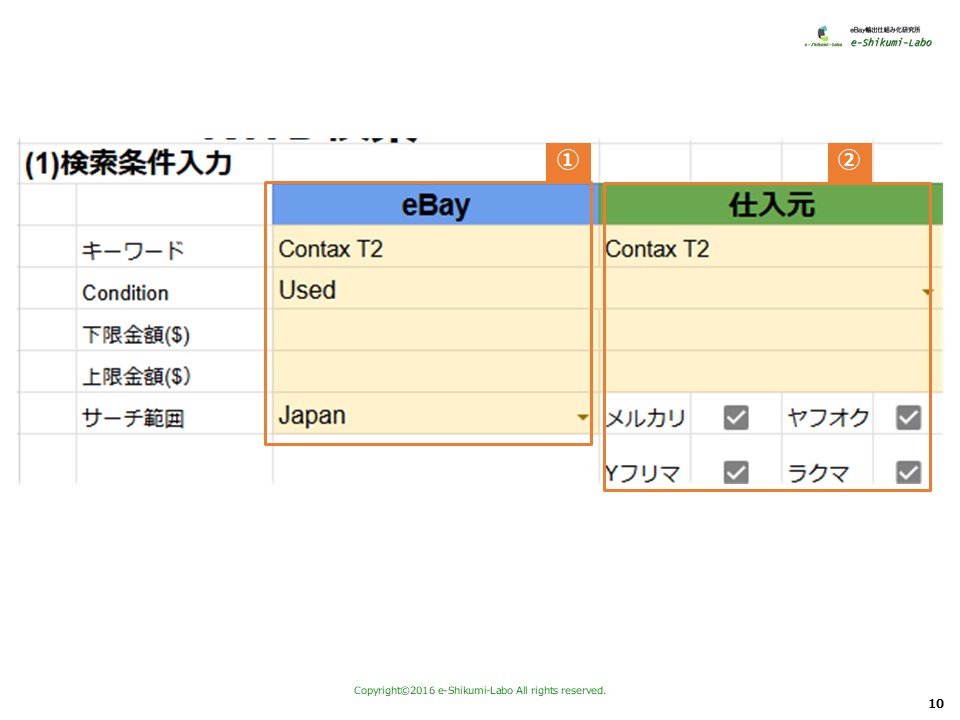Select the 上限金額($) row label
The image size is (960, 720).
point(137,377)
